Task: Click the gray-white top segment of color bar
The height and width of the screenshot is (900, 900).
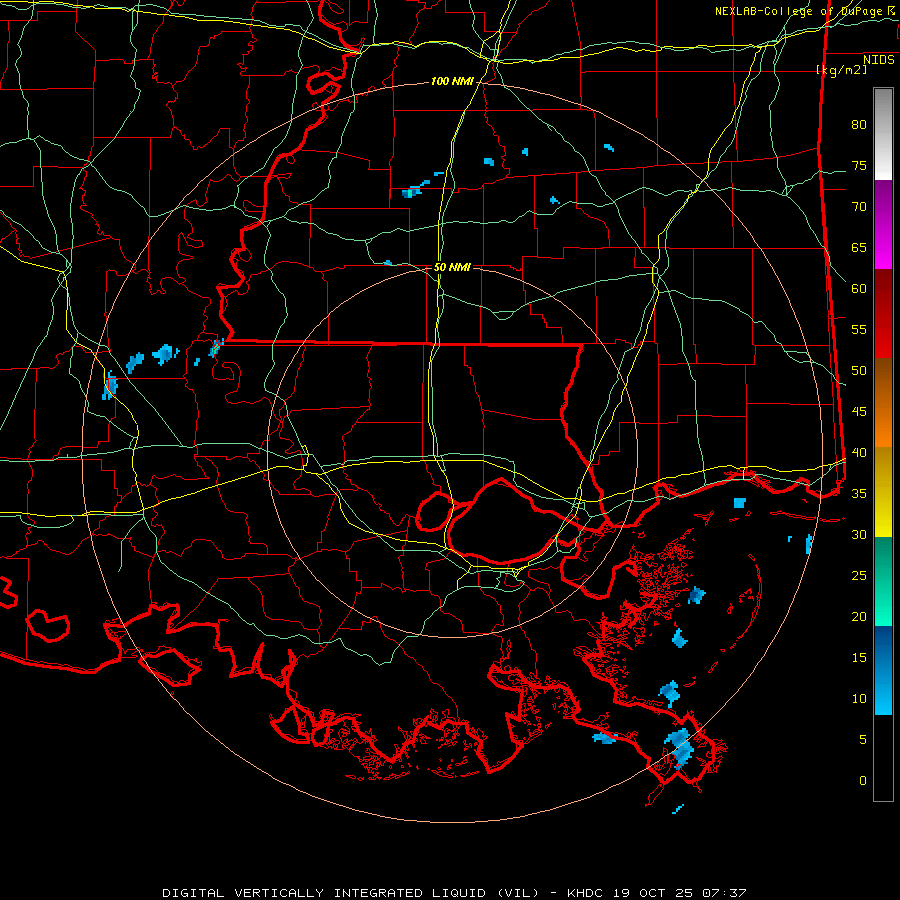Action: point(883,134)
